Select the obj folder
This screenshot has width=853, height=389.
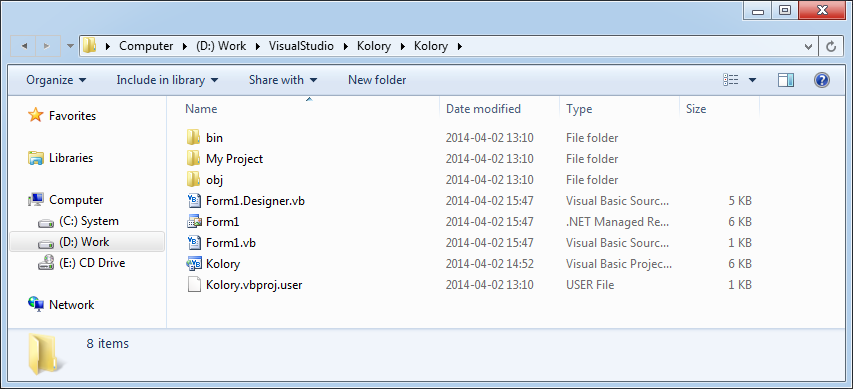(x=214, y=180)
